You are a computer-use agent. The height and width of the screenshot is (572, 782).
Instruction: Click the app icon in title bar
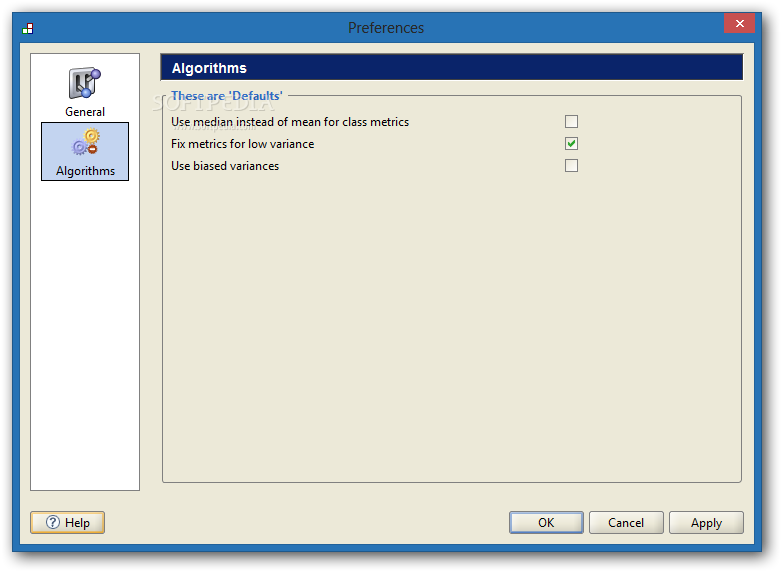[x=28, y=28]
